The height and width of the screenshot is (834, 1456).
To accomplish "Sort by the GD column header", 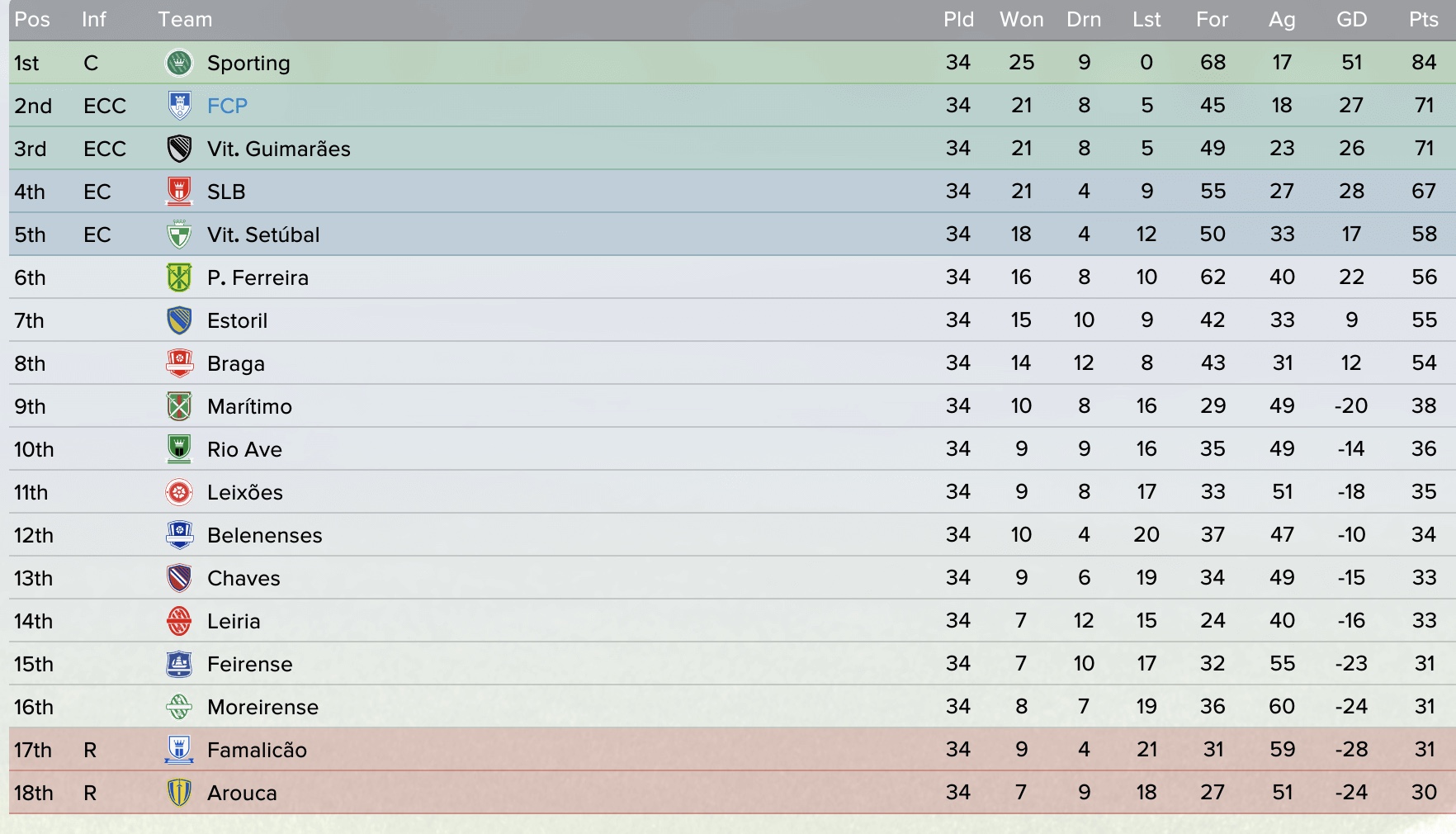I will 1352,20.
